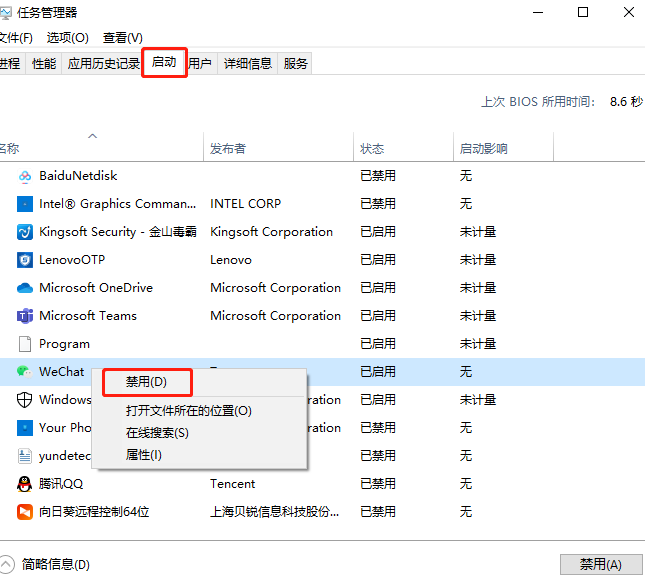Click the '已禁用' status of BaiduNetdisk

[x=378, y=176]
